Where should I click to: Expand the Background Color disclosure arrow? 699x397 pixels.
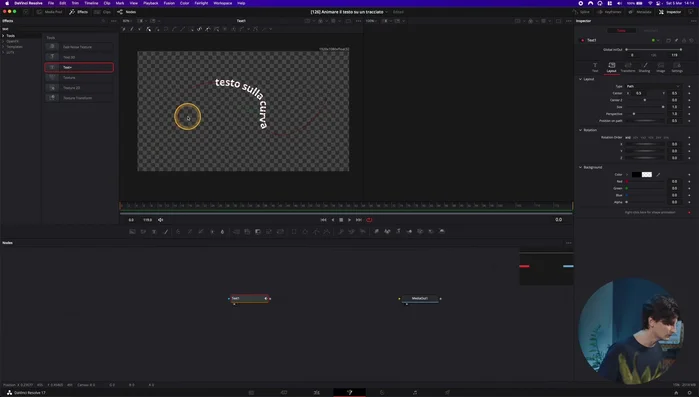[627, 175]
